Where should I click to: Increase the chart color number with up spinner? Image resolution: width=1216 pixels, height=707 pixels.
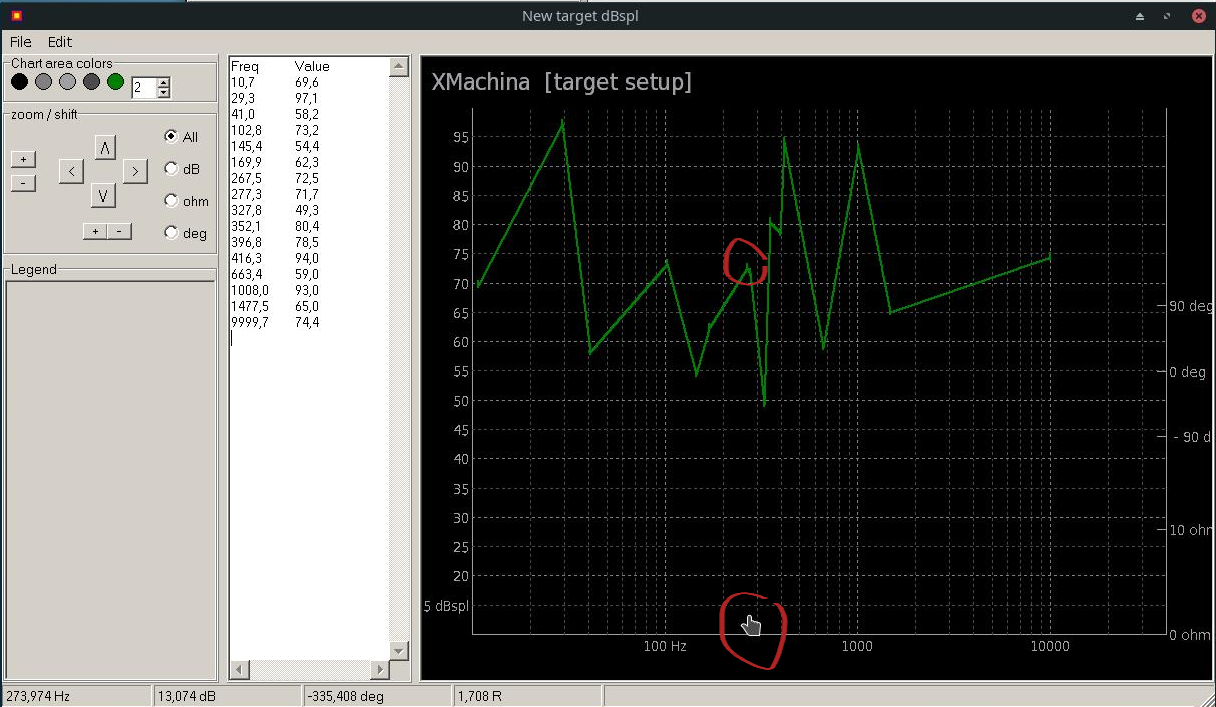(x=164, y=82)
